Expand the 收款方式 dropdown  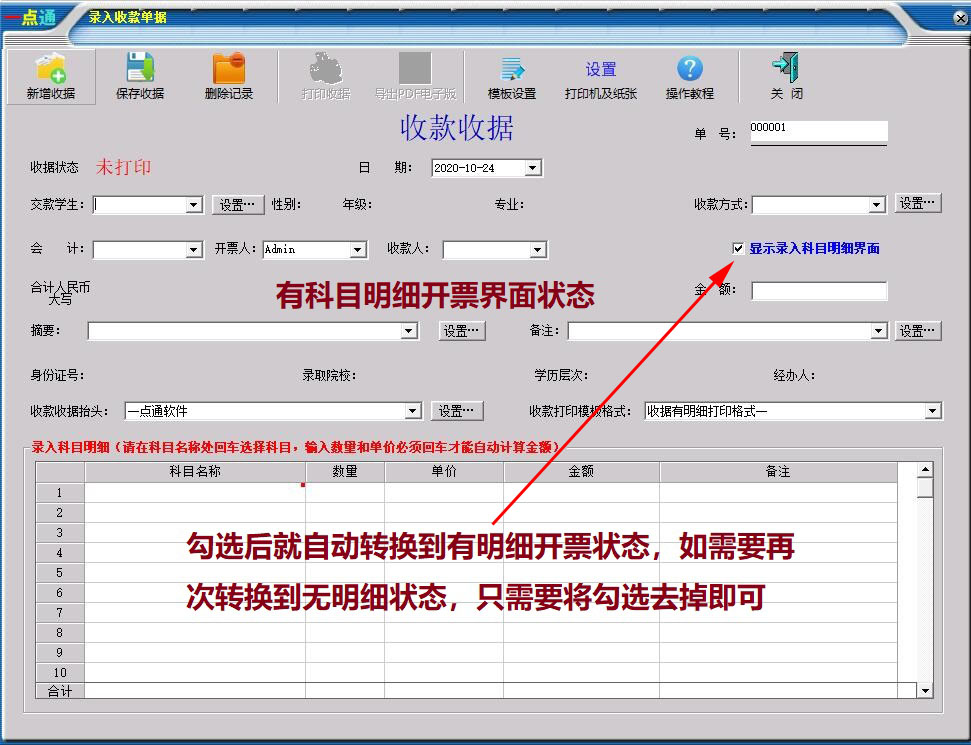[876, 205]
